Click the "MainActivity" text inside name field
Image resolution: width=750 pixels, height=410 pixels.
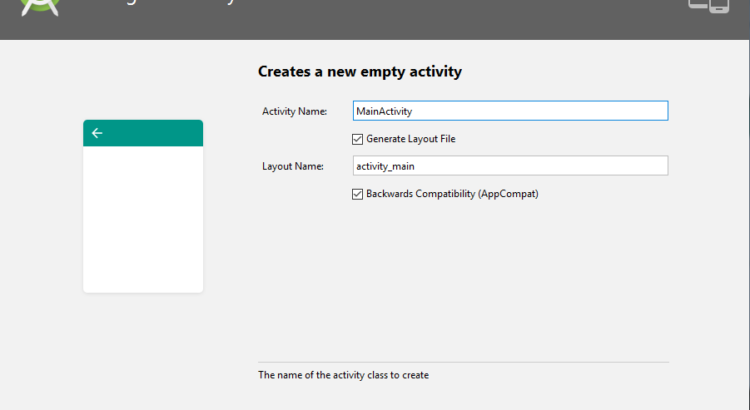click(384, 111)
